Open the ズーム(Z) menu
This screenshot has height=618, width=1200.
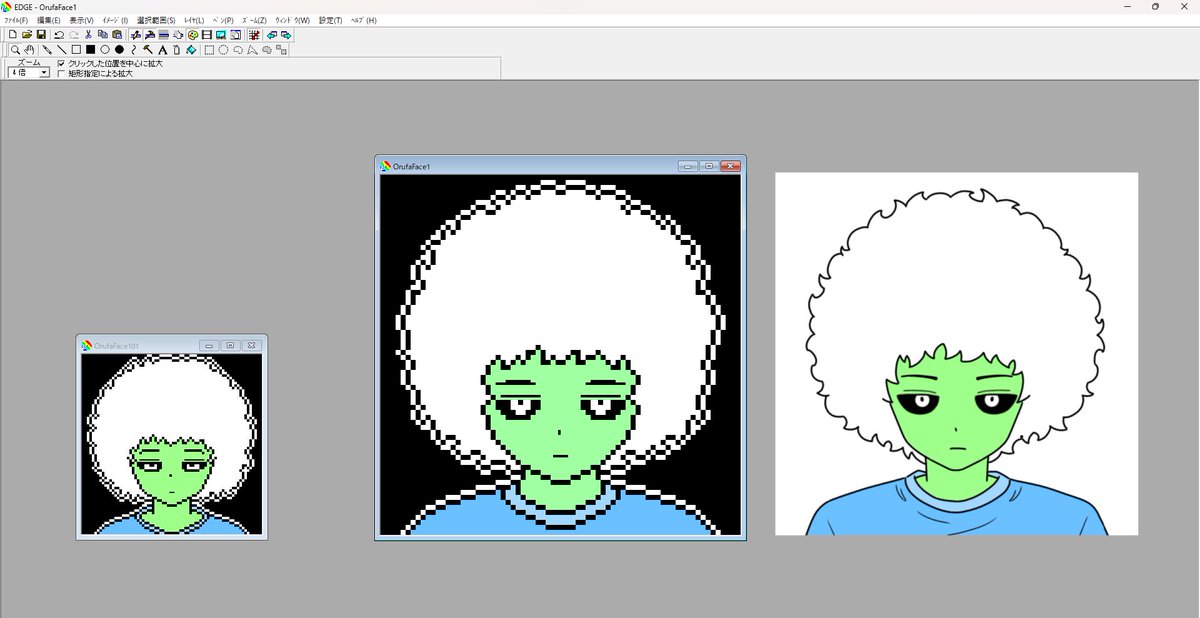(254, 20)
